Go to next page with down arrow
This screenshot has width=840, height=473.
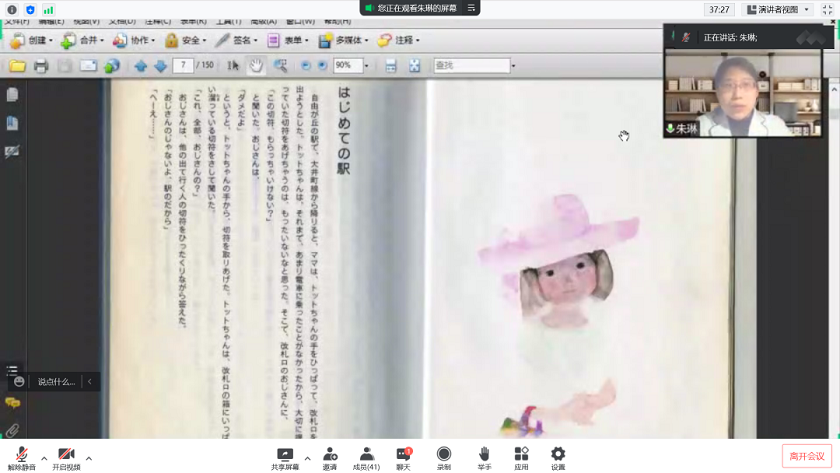click(160, 66)
